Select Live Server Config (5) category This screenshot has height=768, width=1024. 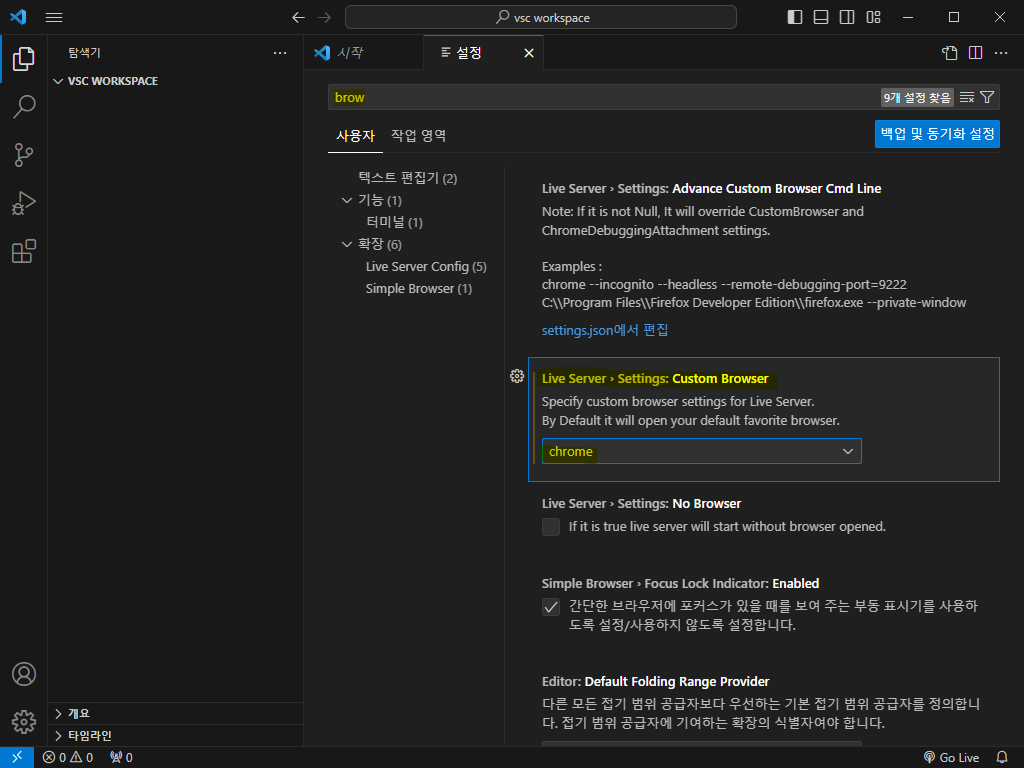[426, 266]
